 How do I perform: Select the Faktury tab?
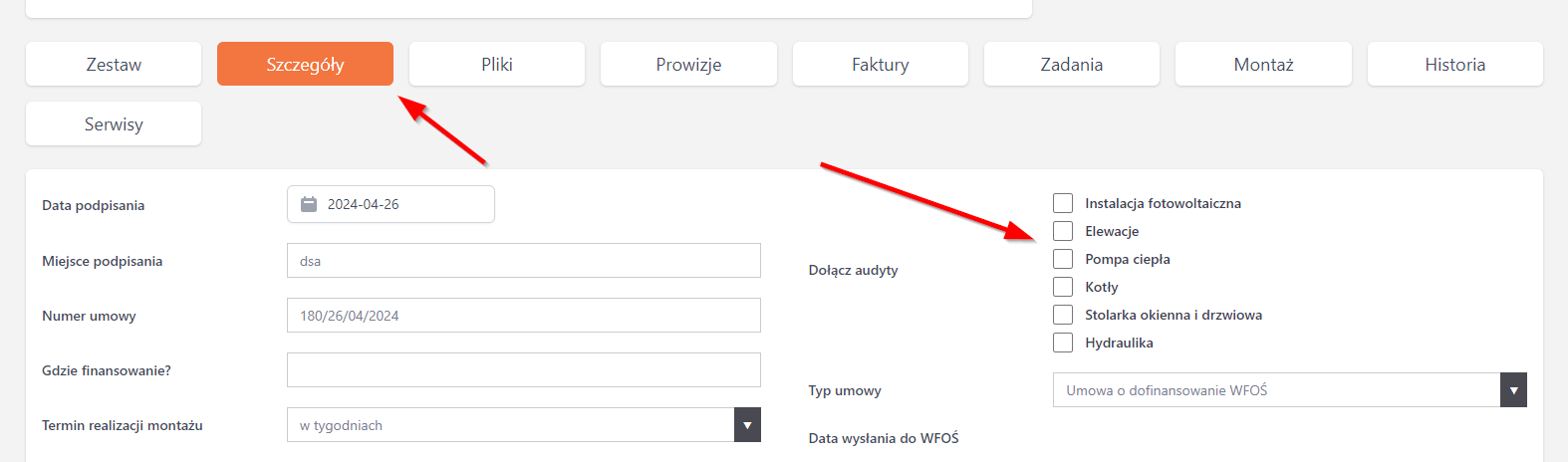[880, 64]
